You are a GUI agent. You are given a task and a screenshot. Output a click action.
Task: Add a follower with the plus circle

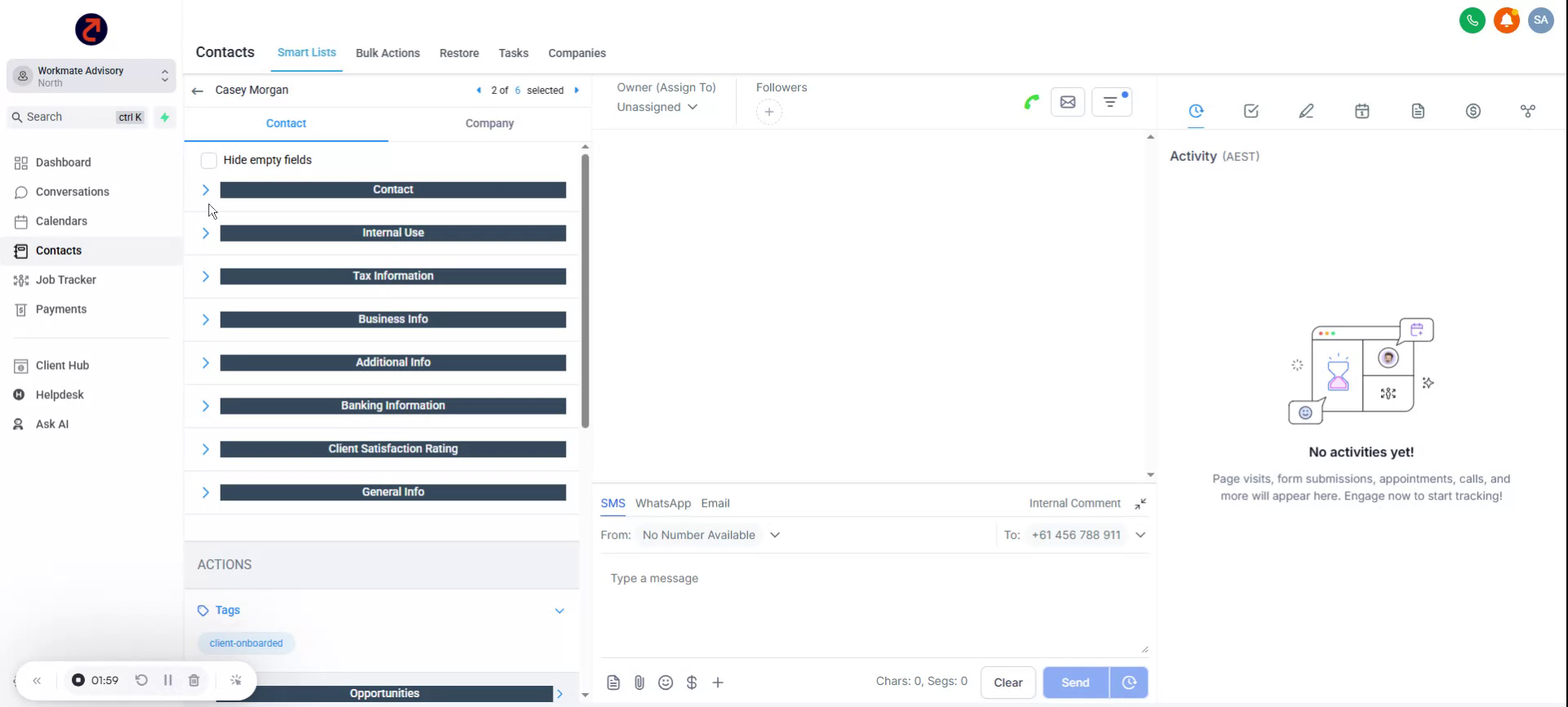coord(769,112)
